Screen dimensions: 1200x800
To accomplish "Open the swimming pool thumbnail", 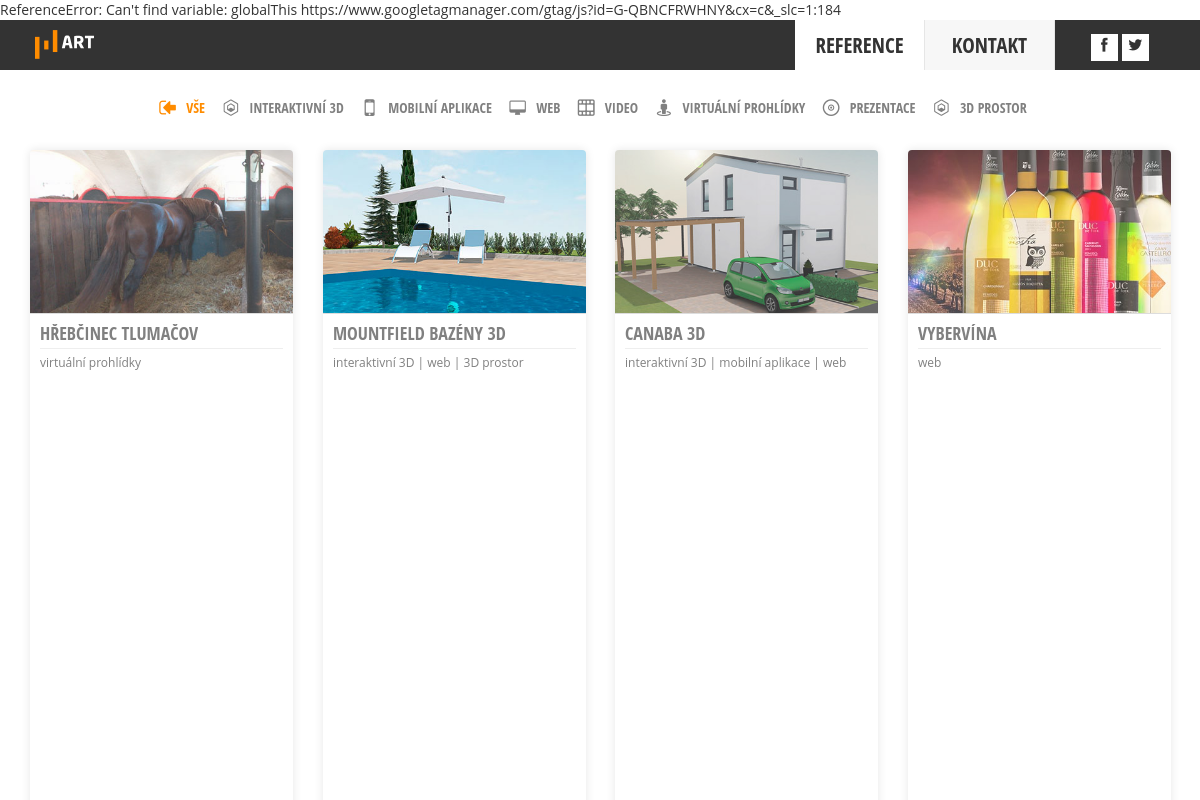I will pyautogui.click(x=454, y=231).
